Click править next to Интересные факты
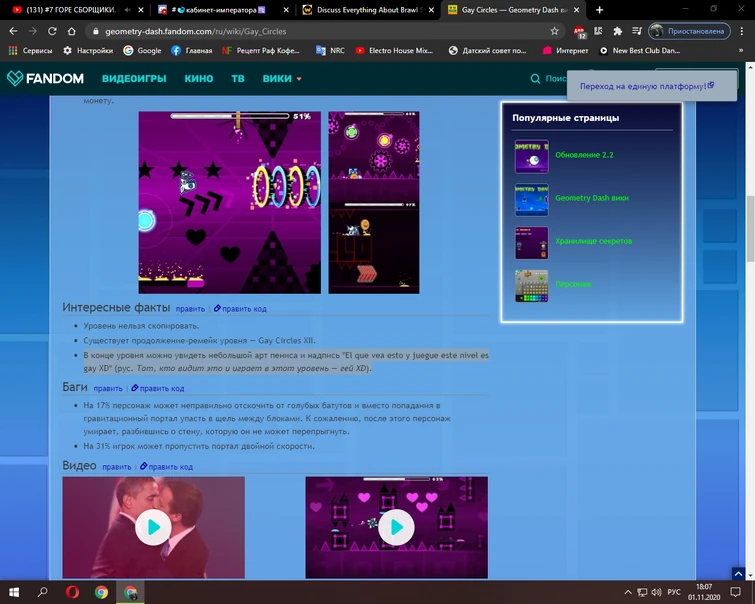The height and width of the screenshot is (604, 755). (x=190, y=309)
